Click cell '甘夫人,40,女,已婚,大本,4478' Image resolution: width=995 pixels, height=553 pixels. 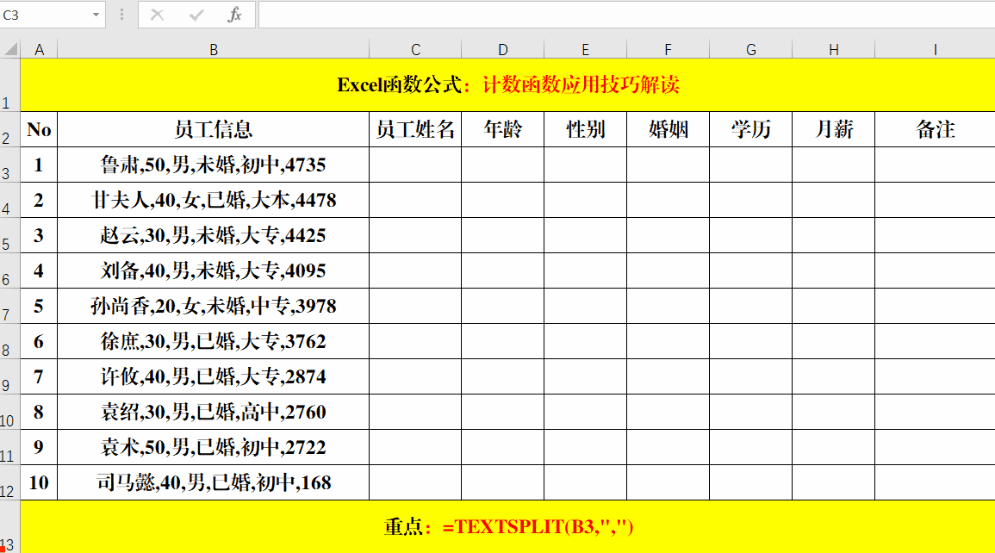214,201
